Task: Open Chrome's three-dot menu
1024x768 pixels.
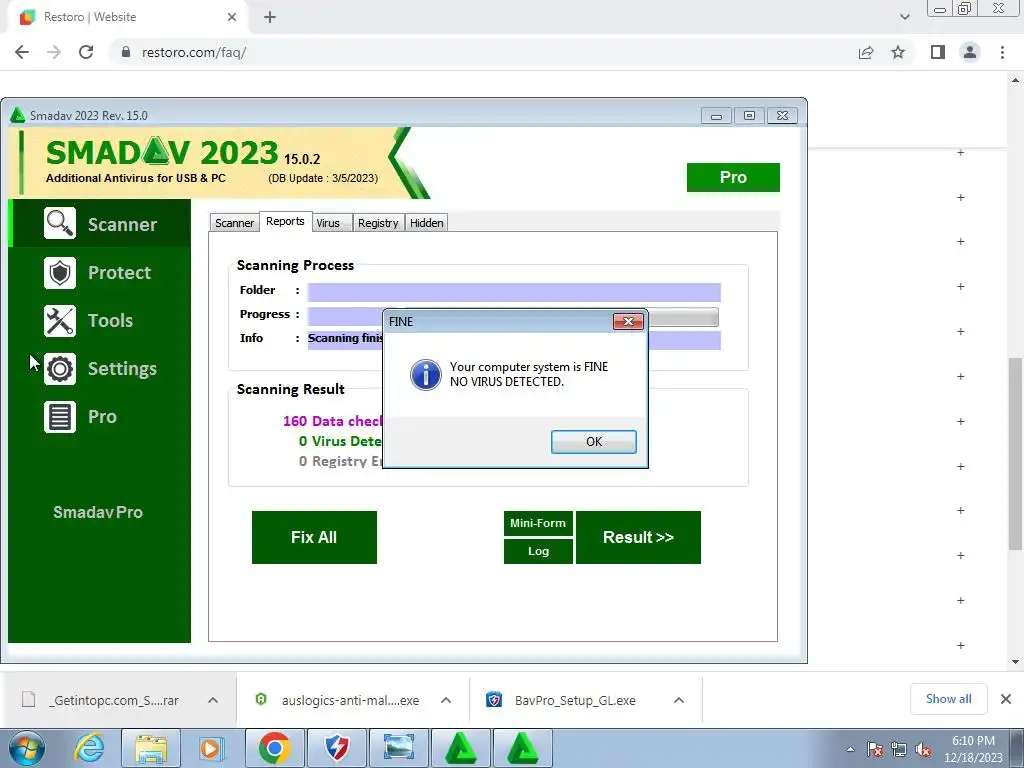Action: click(x=1002, y=52)
